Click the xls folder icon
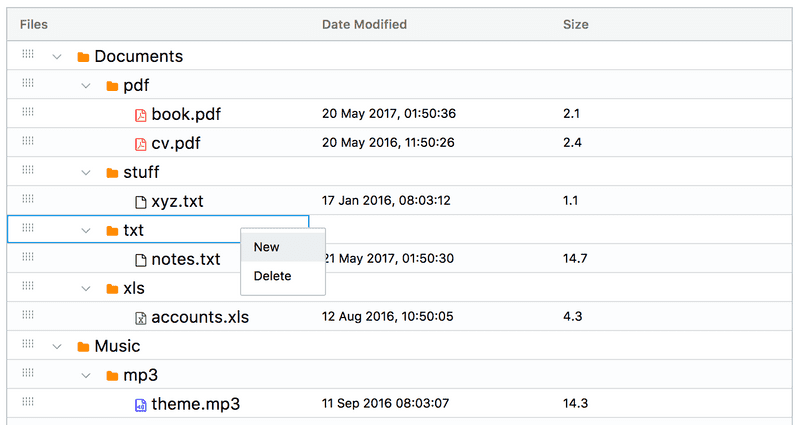The width and height of the screenshot is (800, 425). [x=112, y=289]
